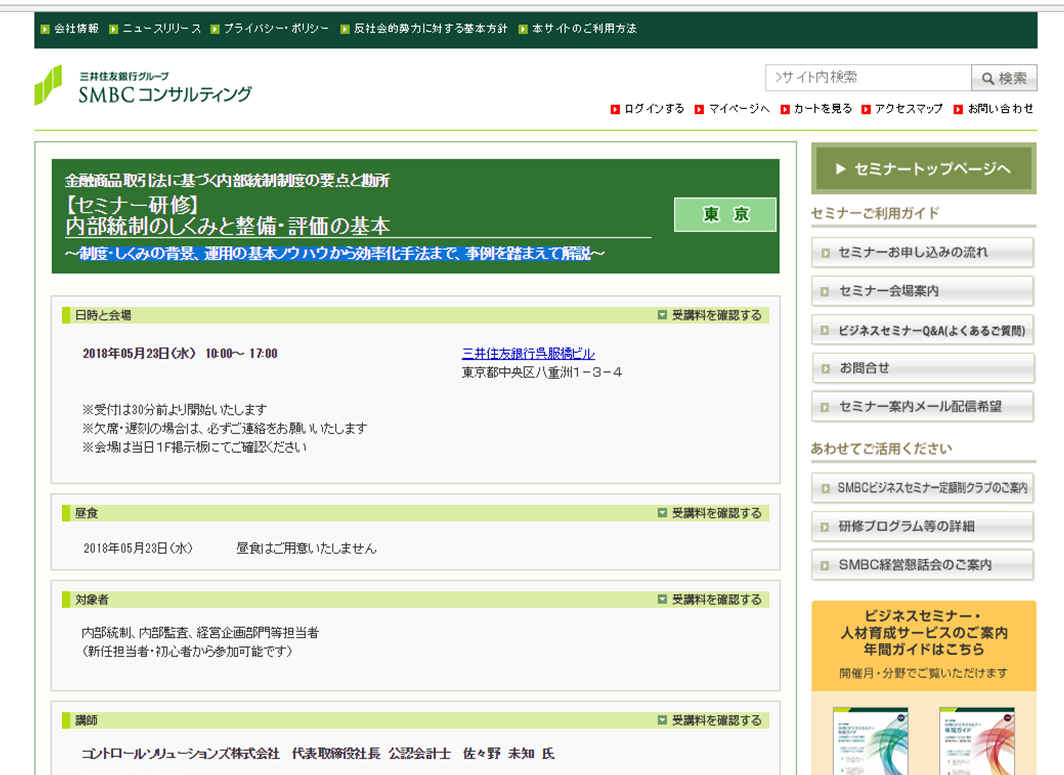Click セミナーお申し込みの流れ button
The width and height of the screenshot is (1064, 775).
(x=922, y=252)
